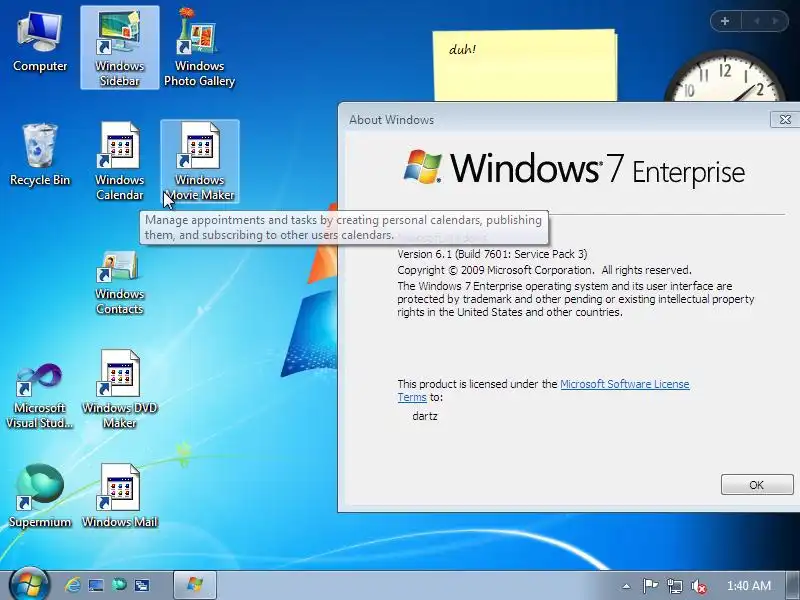800x600 pixels.
Task: Select the Microsoft Visual Studio shortcut
Action: tap(40, 396)
